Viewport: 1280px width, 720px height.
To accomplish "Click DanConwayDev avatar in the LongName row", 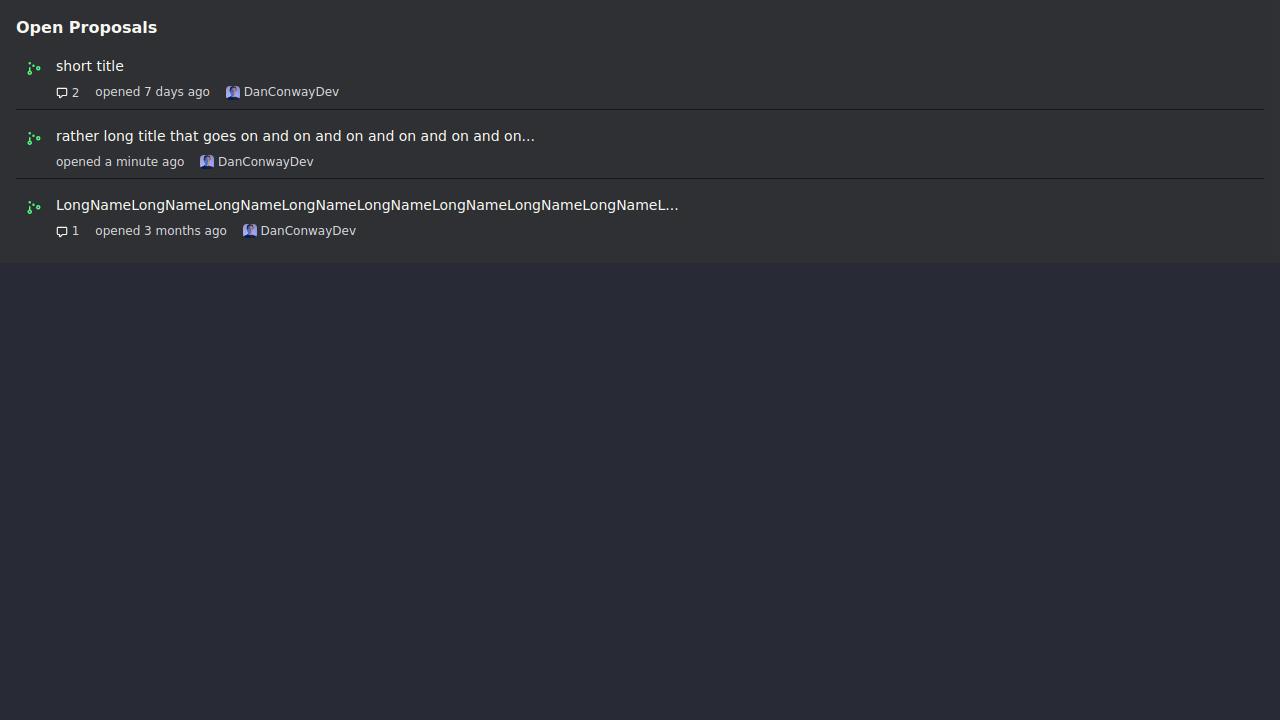I will click(x=250, y=231).
